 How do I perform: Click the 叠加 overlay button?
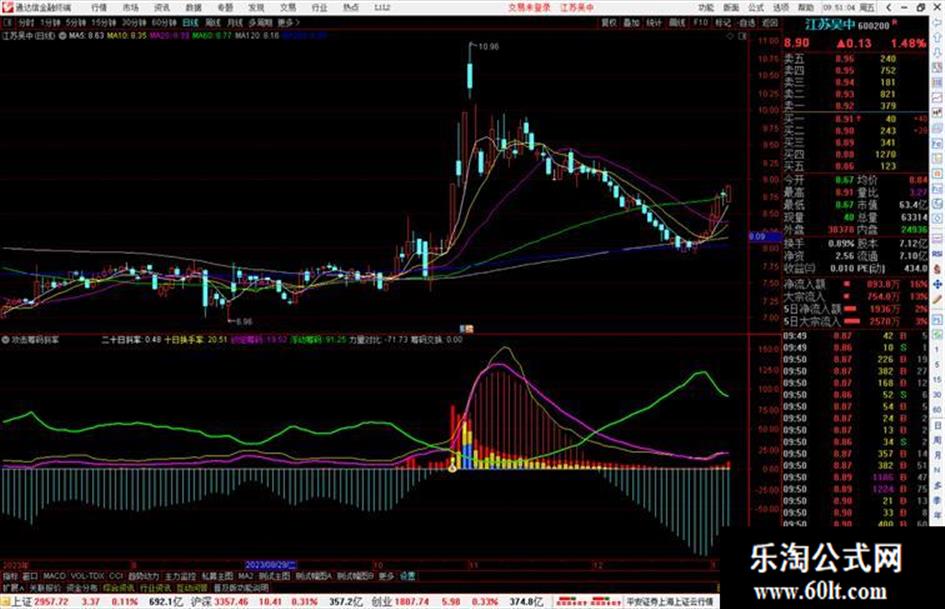click(631, 22)
